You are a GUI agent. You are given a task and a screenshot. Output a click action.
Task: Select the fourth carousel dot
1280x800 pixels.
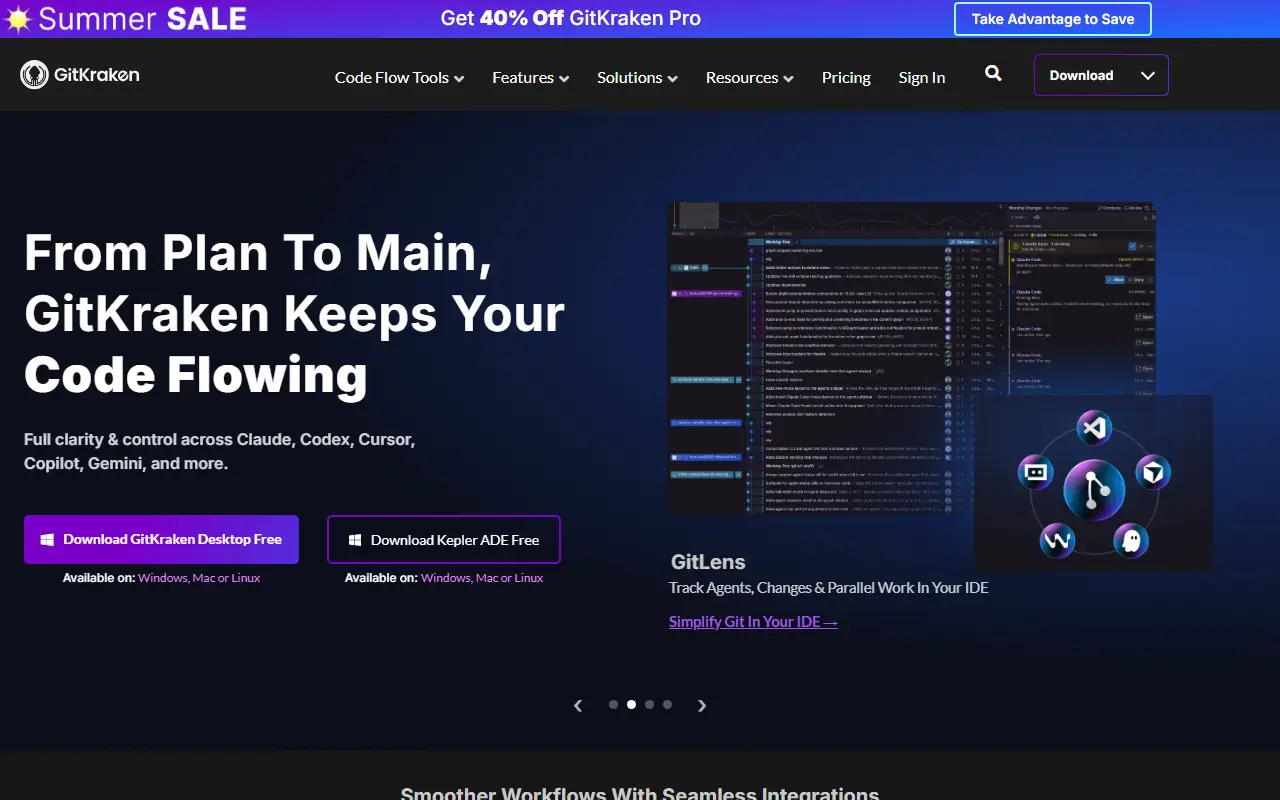667,704
